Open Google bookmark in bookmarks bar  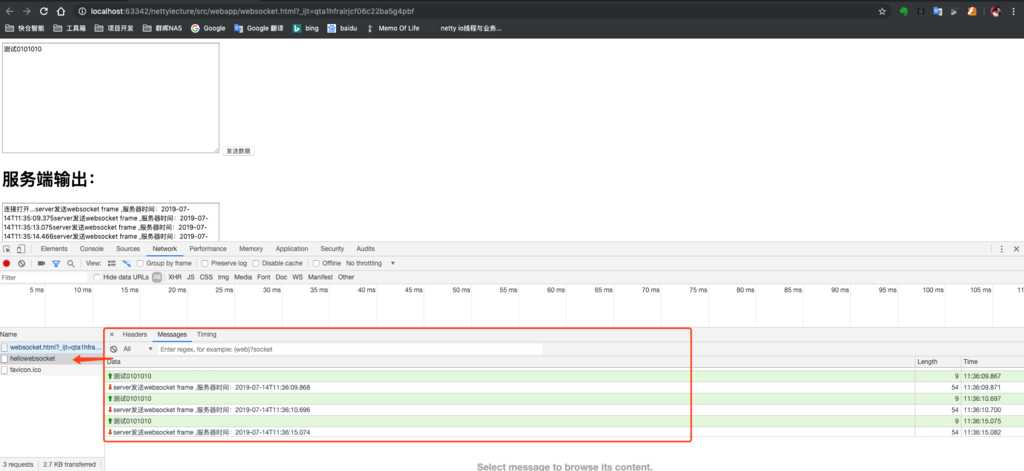(208, 28)
